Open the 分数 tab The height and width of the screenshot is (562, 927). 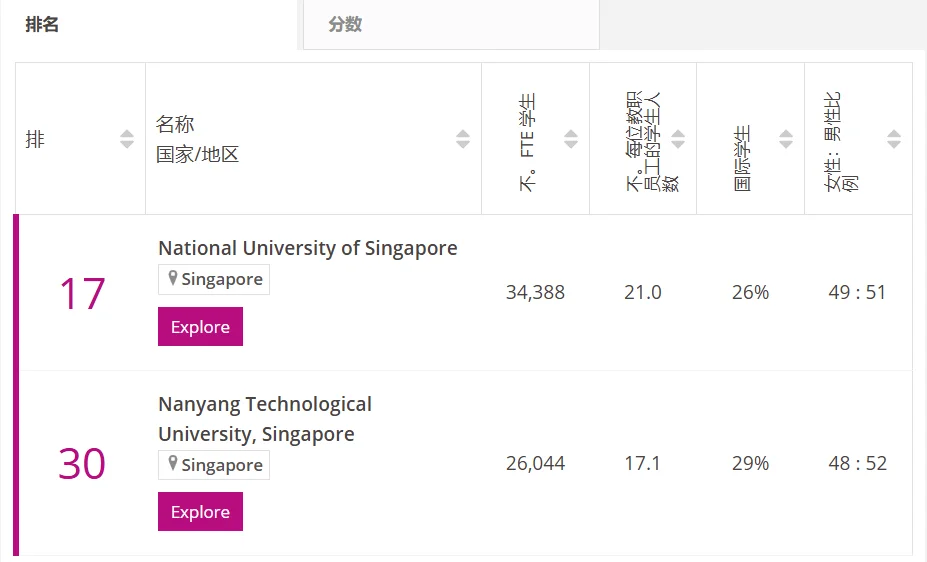451,25
